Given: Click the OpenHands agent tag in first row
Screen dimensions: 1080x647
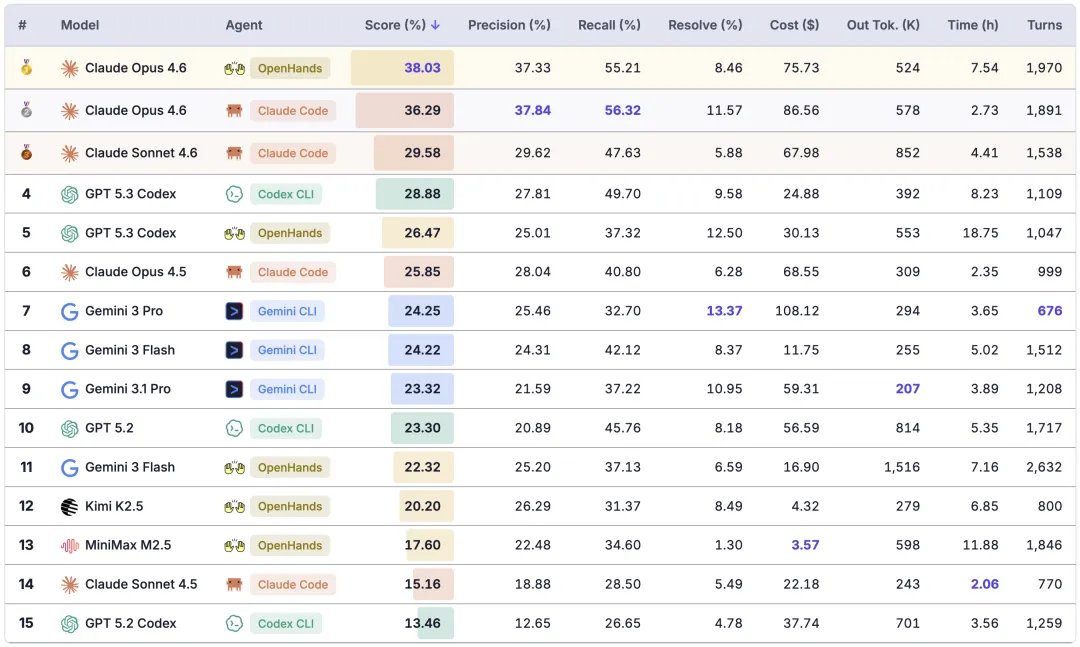Looking at the screenshot, I should tap(289, 68).
